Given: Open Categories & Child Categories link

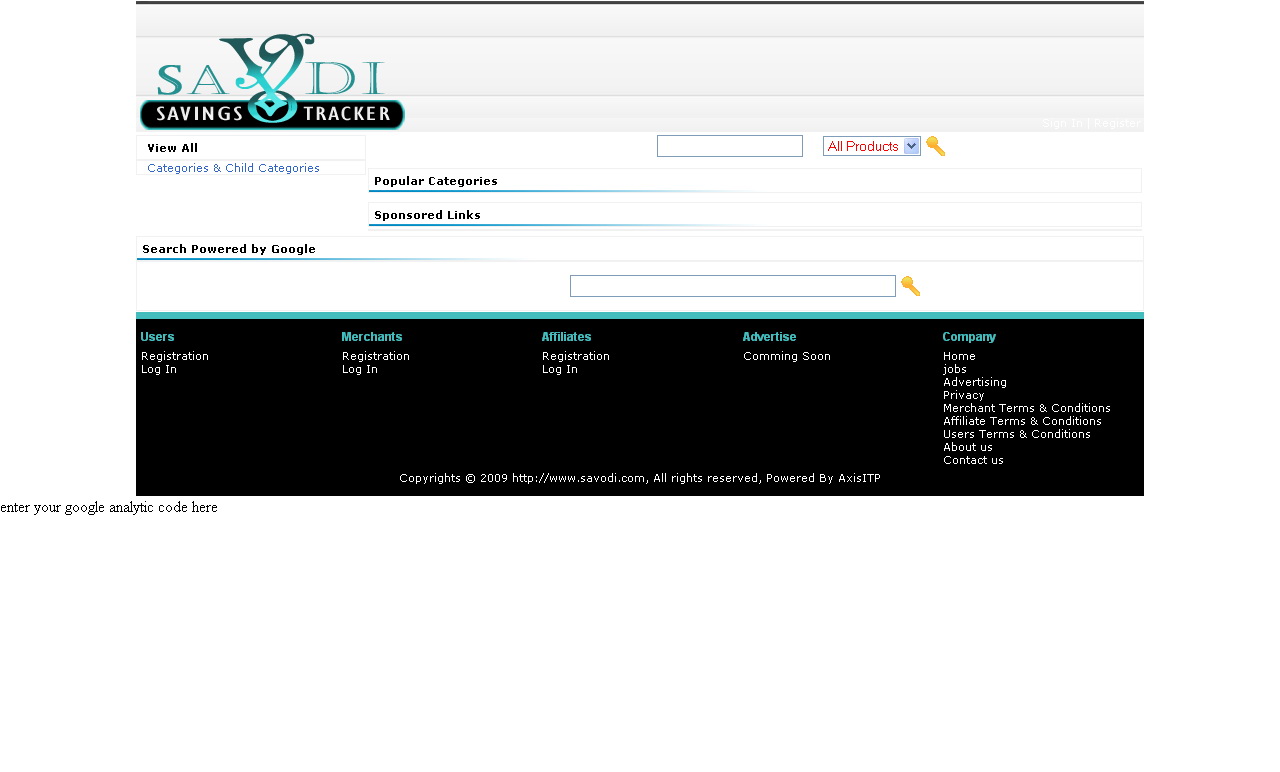Looking at the screenshot, I should point(233,168).
